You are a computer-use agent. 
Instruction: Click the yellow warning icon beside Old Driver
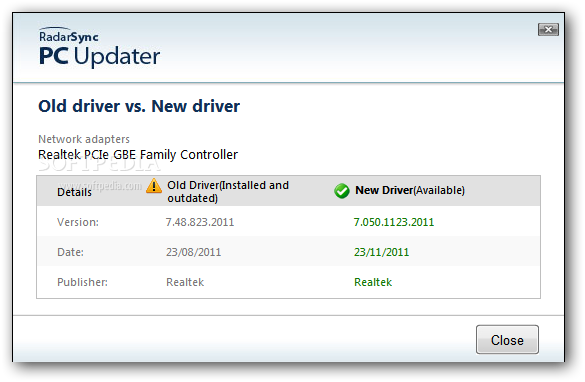[154, 186]
